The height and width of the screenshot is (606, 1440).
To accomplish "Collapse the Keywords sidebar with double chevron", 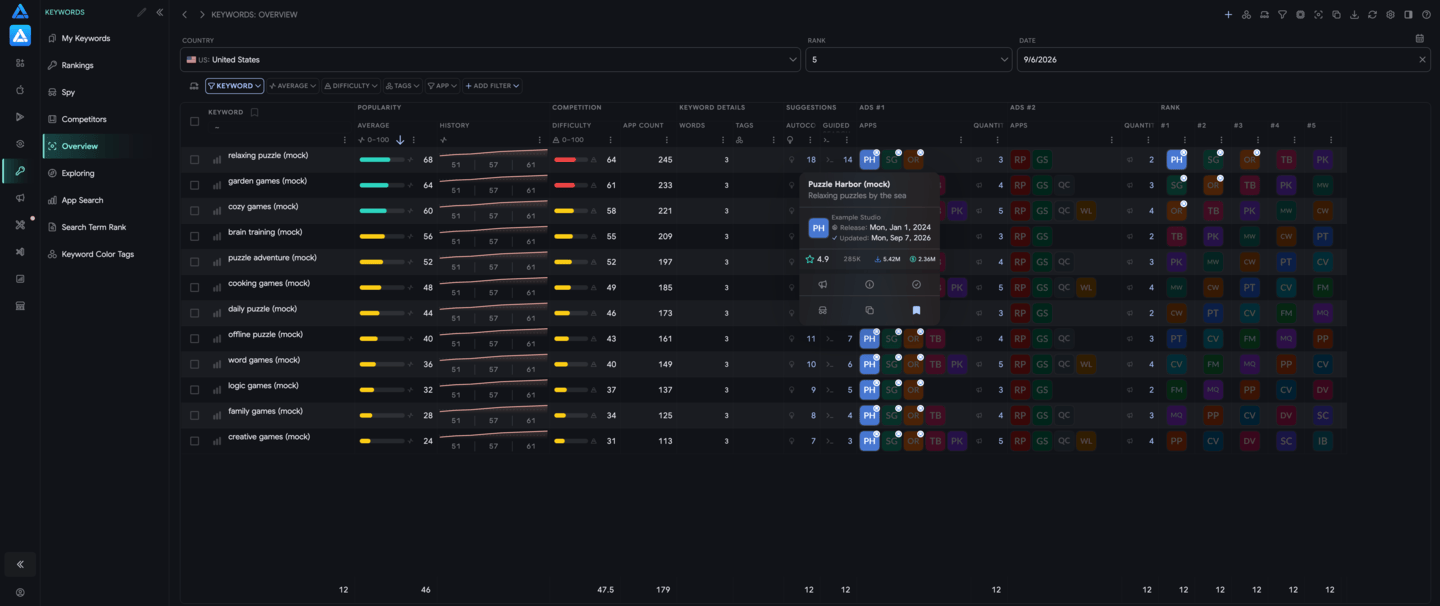I will coord(159,13).
